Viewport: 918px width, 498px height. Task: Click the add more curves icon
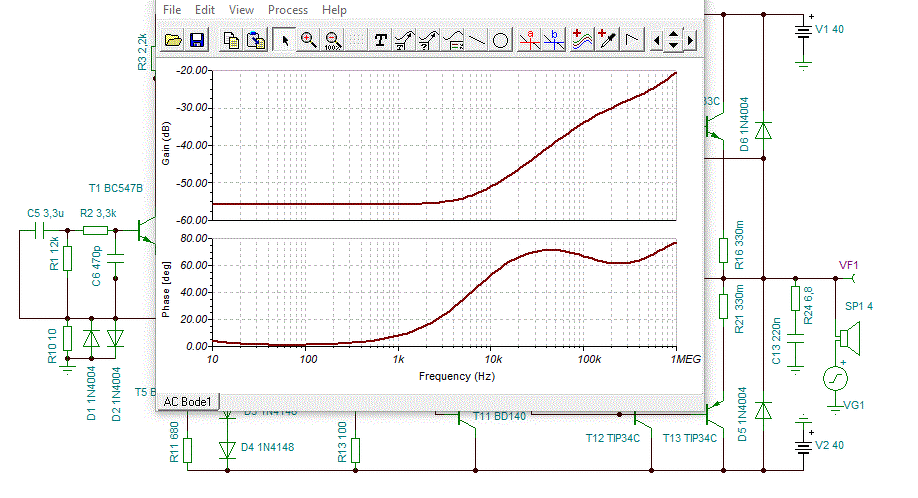(583, 40)
